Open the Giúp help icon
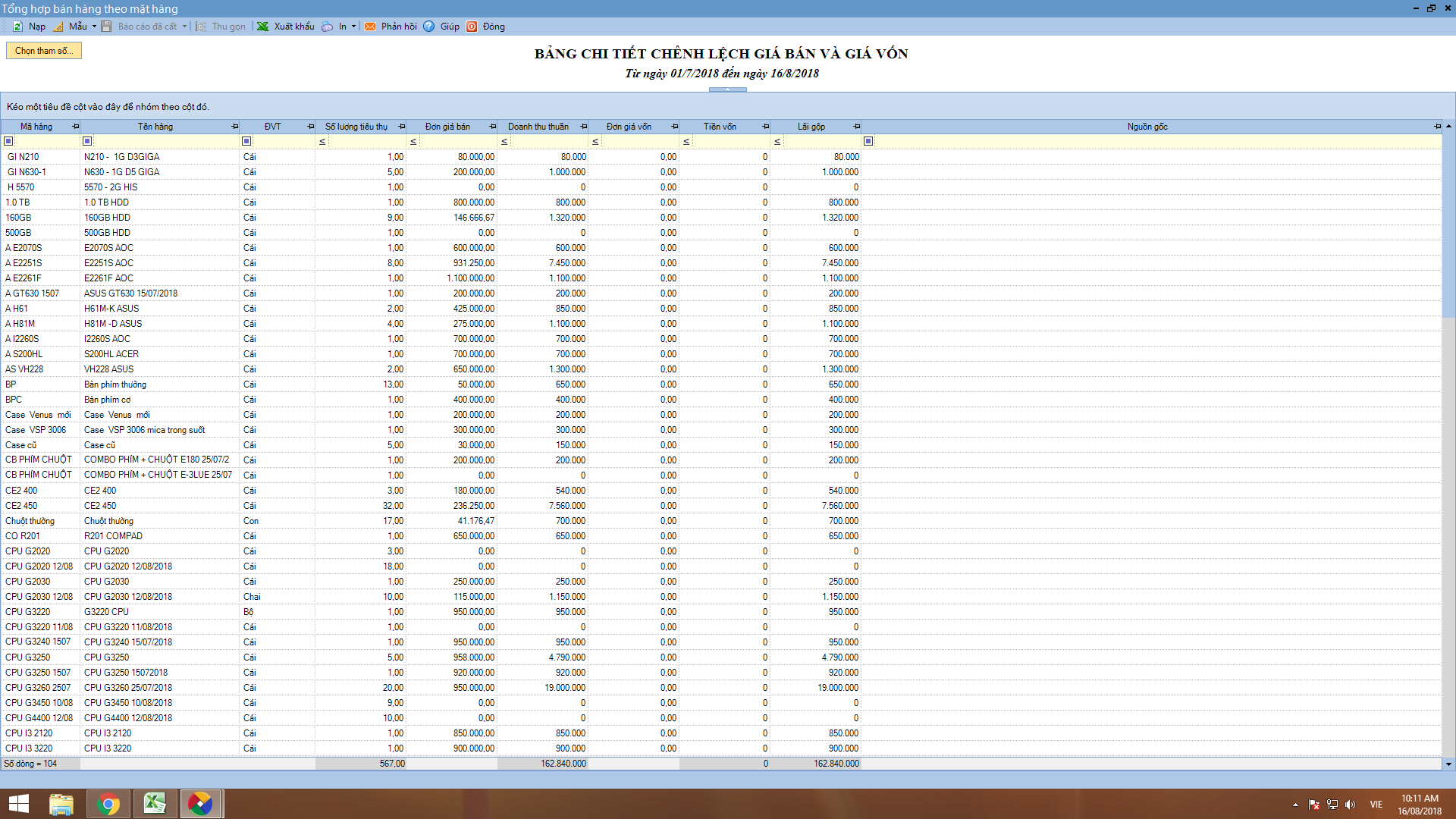Viewport: 1456px width, 819px height. (429, 27)
